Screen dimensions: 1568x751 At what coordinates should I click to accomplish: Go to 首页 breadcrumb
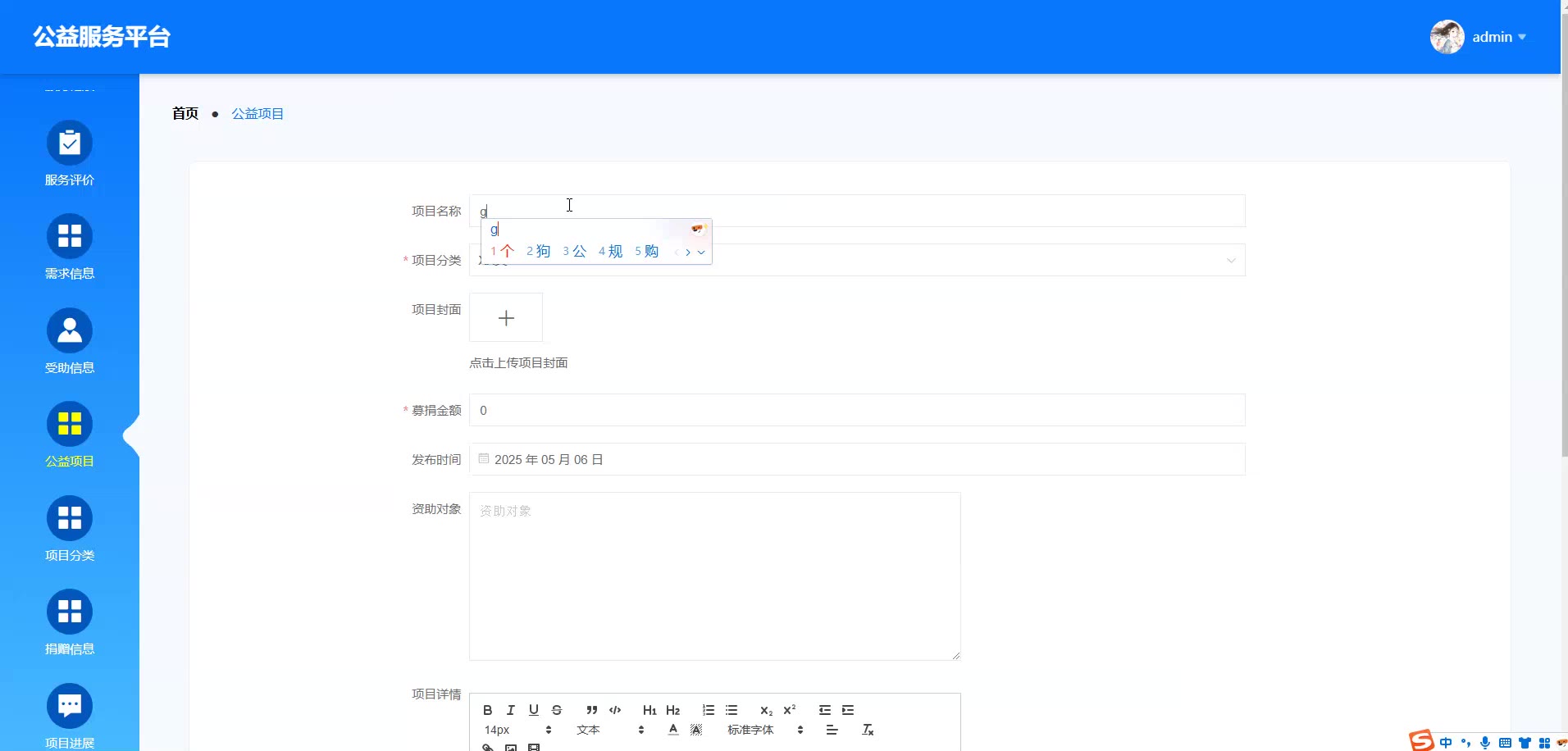(x=185, y=113)
